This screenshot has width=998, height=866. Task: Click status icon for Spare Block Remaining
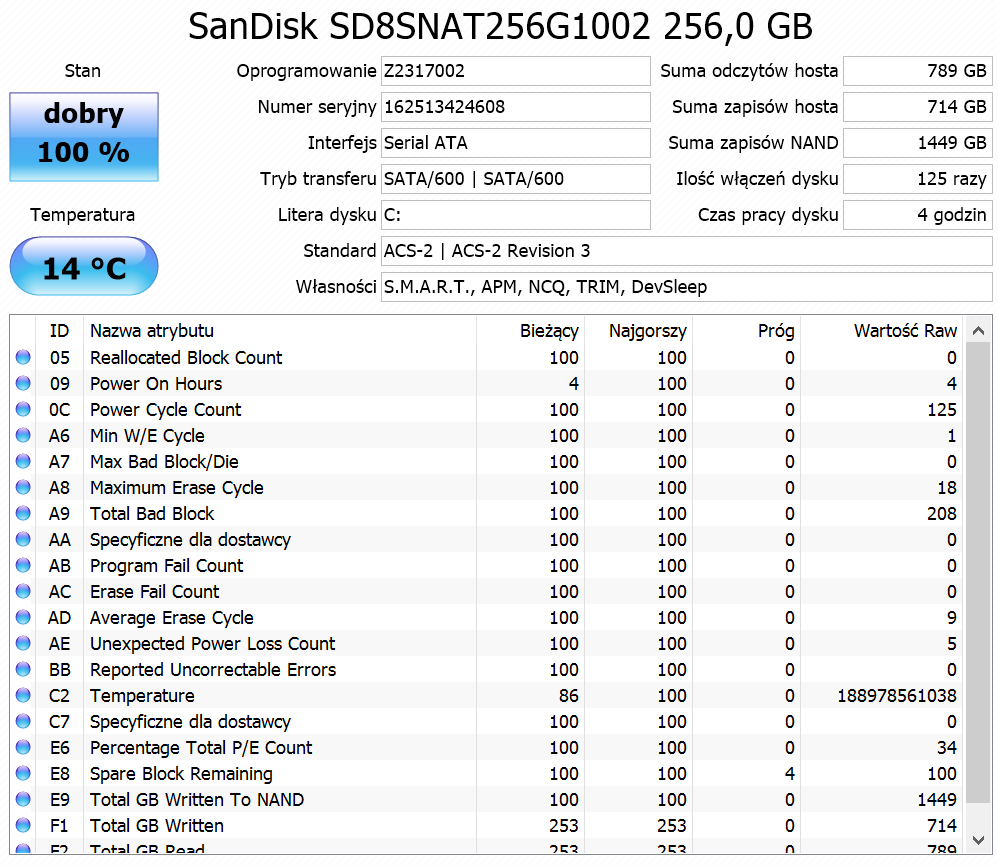coord(23,773)
